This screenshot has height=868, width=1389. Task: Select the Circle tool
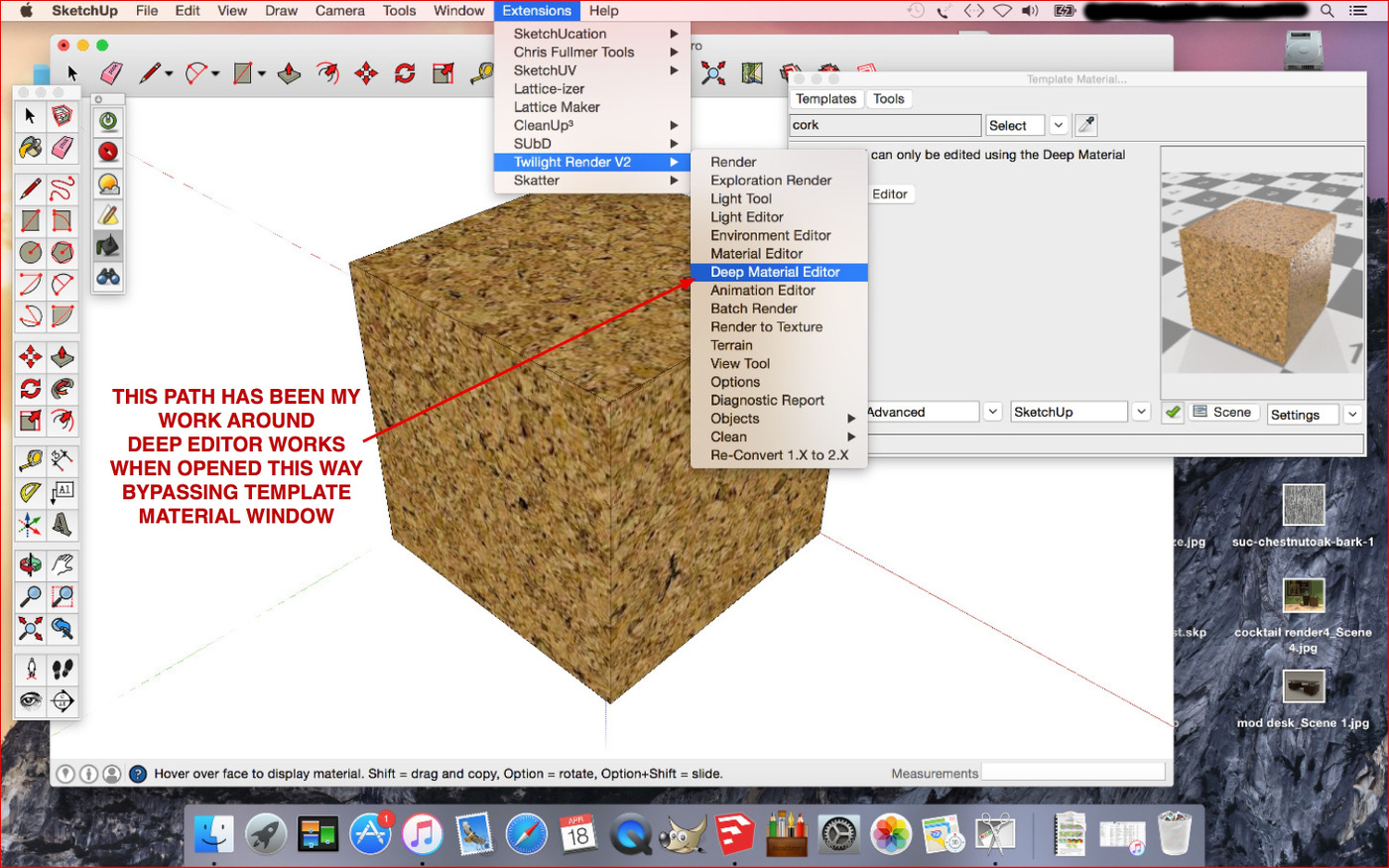(31, 252)
